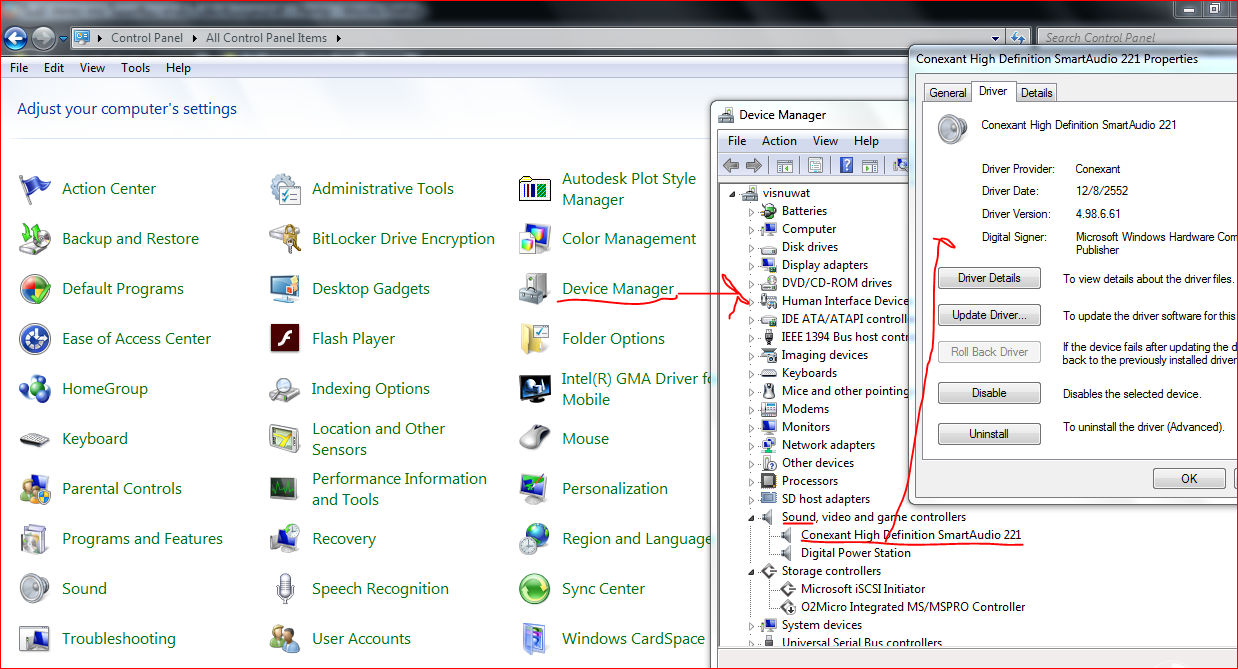Collapse the Storage controllers node
Screen dimensions: 1238x669
pyautogui.click(x=752, y=571)
